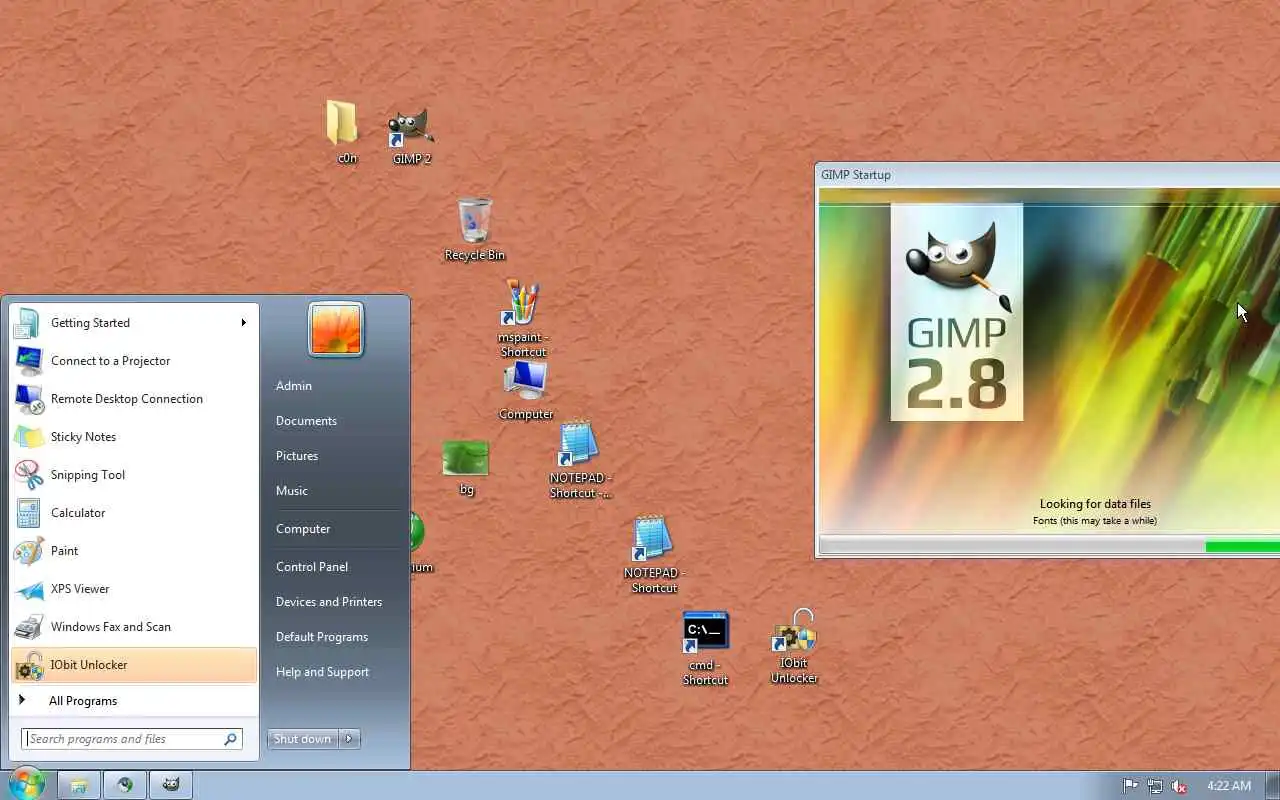Viewport: 1280px width, 800px height.
Task: Open XPS Viewer
Action: [x=134, y=589]
